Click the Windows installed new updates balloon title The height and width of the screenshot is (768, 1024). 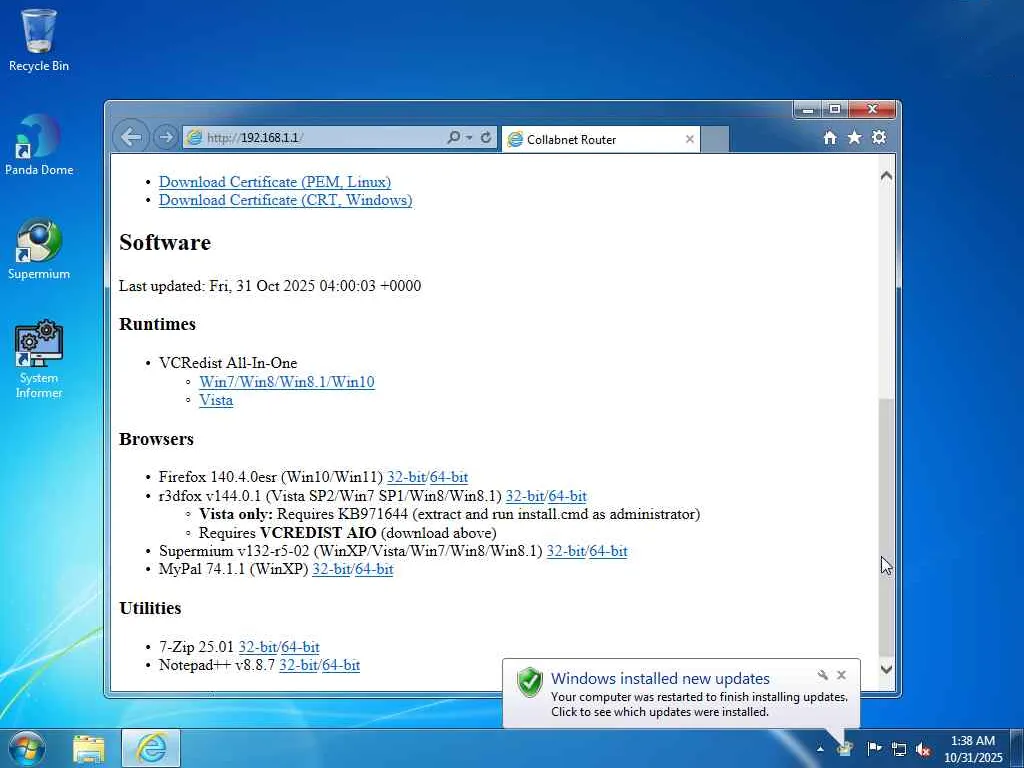[x=660, y=678]
